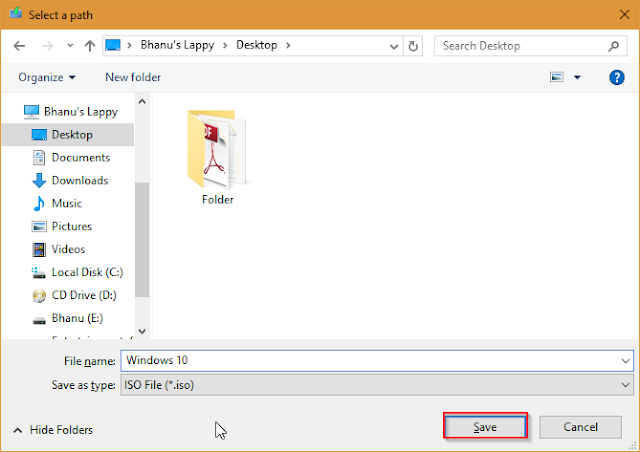Open the address bar history dropdown
640x452 pixels.
pyautogui.click(x=394, y=46)
